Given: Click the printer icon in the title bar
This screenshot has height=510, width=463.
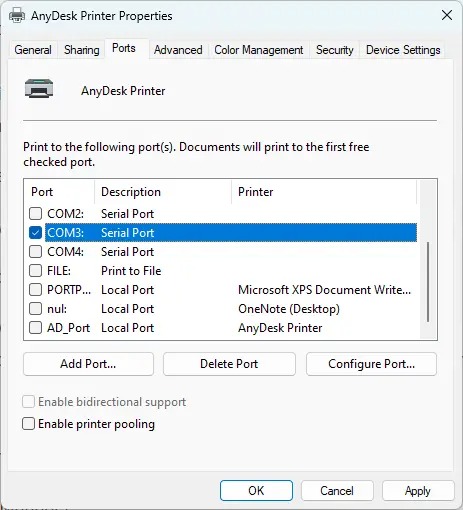Looking at the screenshot, I should pyautogui.click(x=17, y=15).
